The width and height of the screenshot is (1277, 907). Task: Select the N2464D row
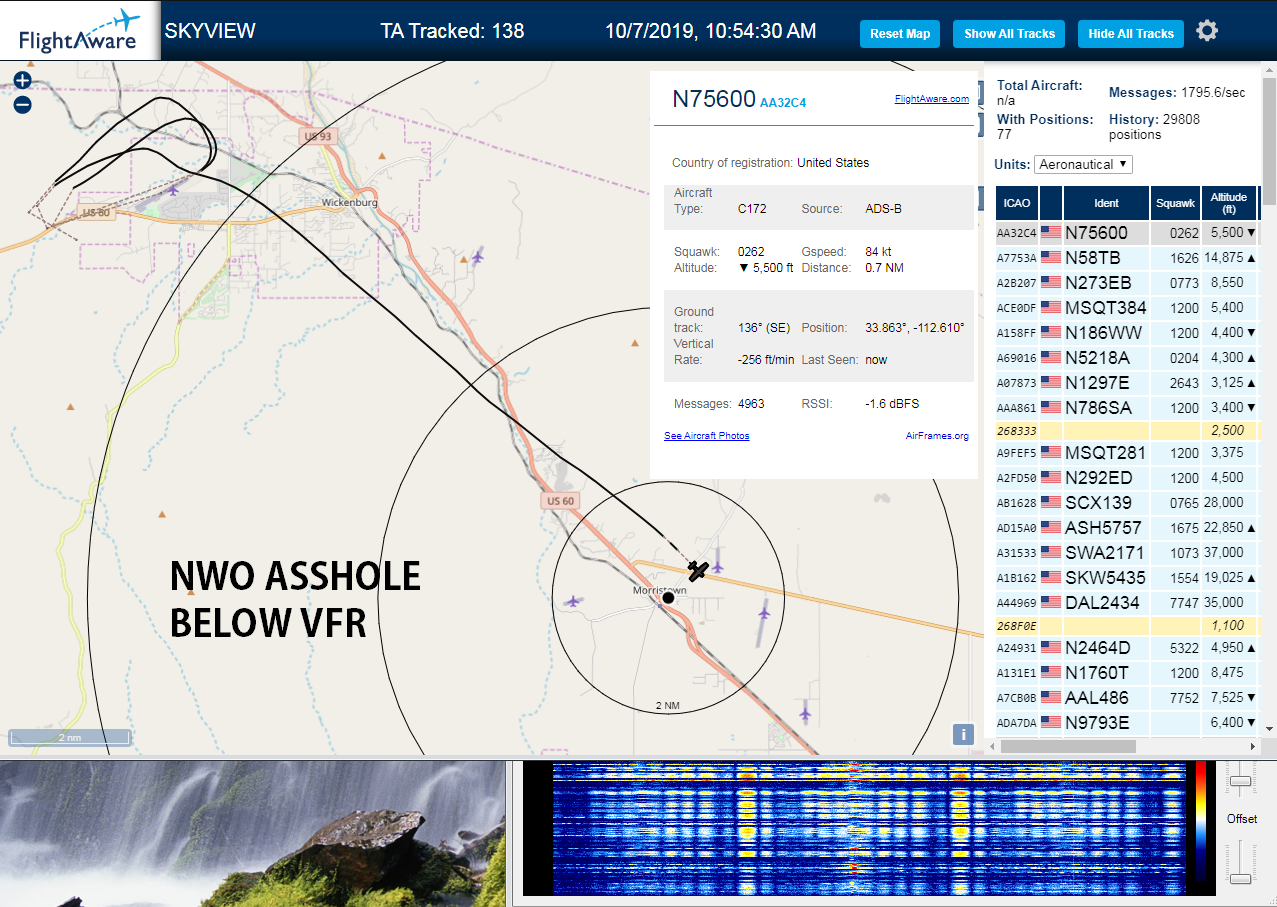pyautogui.click(x=1126, y=648)
